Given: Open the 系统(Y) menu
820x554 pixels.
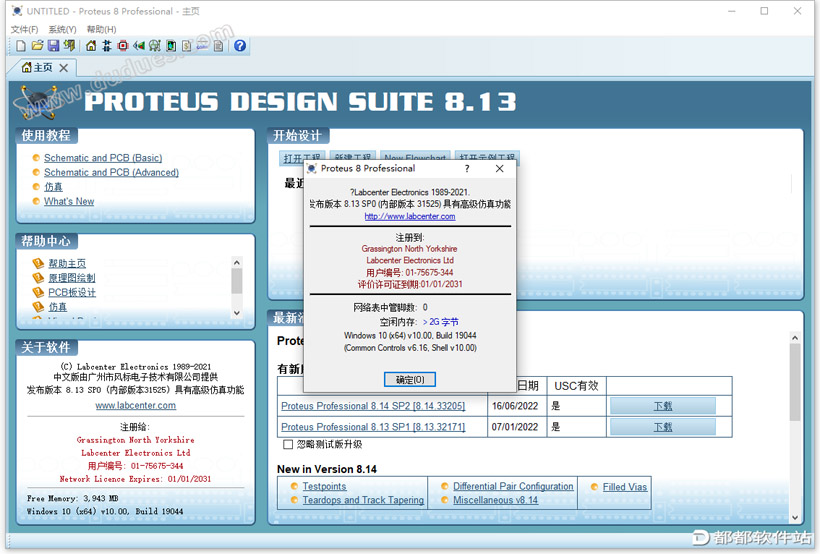Looking at the screenshot, I should coord(62,29).
